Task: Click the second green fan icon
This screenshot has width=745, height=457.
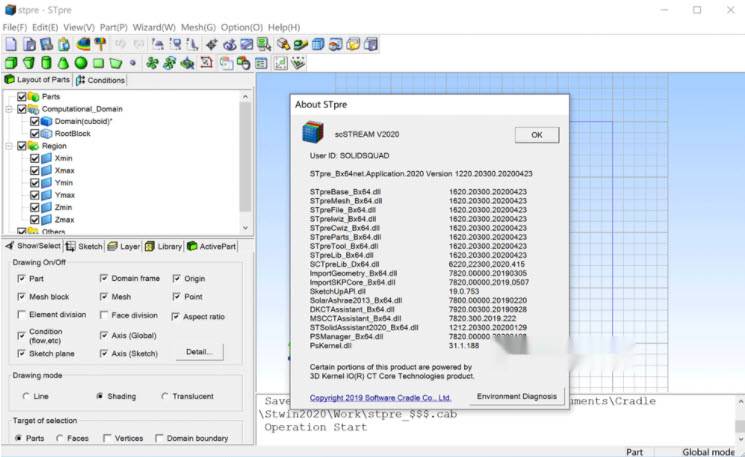Action: click(170, 63)
